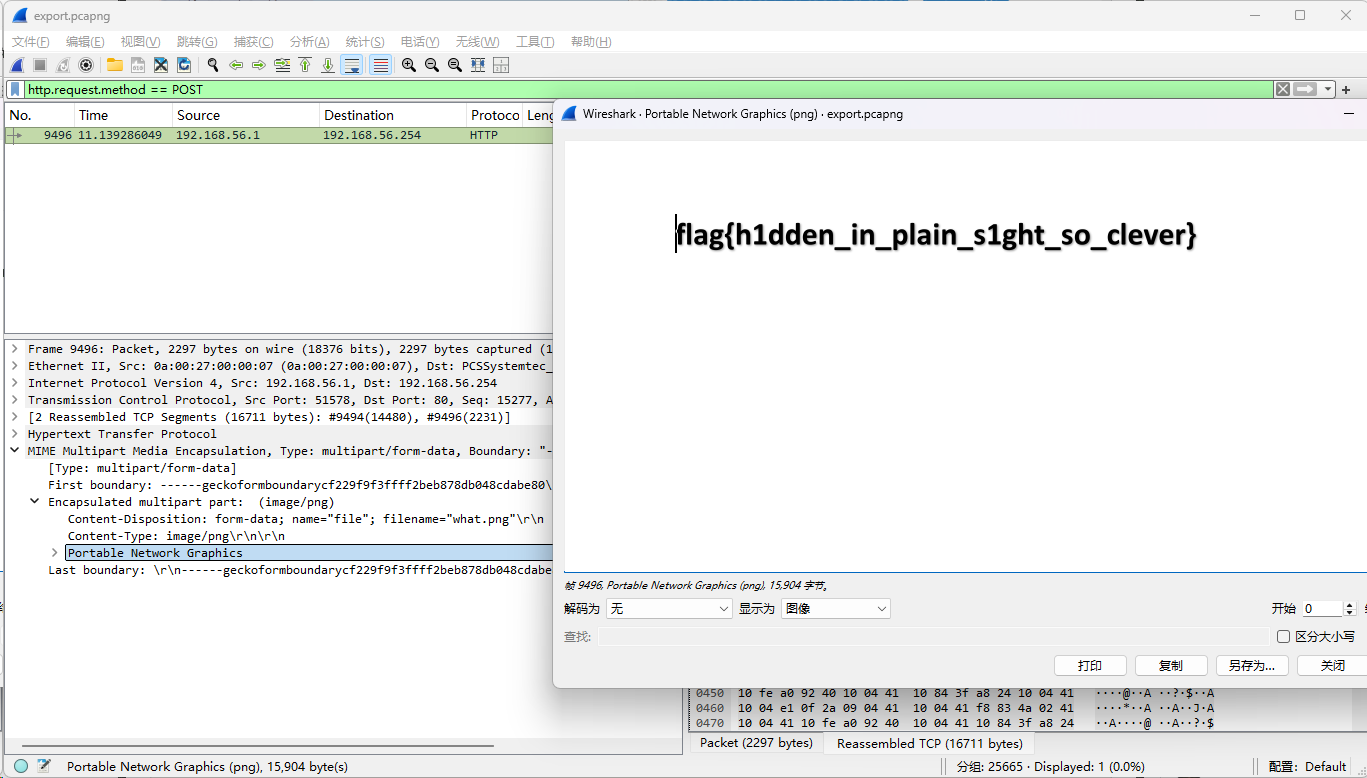Open the 解码为 dropdown
Image resolution: width=1367 pixels, height=778 pixels.
pos(669,609)
